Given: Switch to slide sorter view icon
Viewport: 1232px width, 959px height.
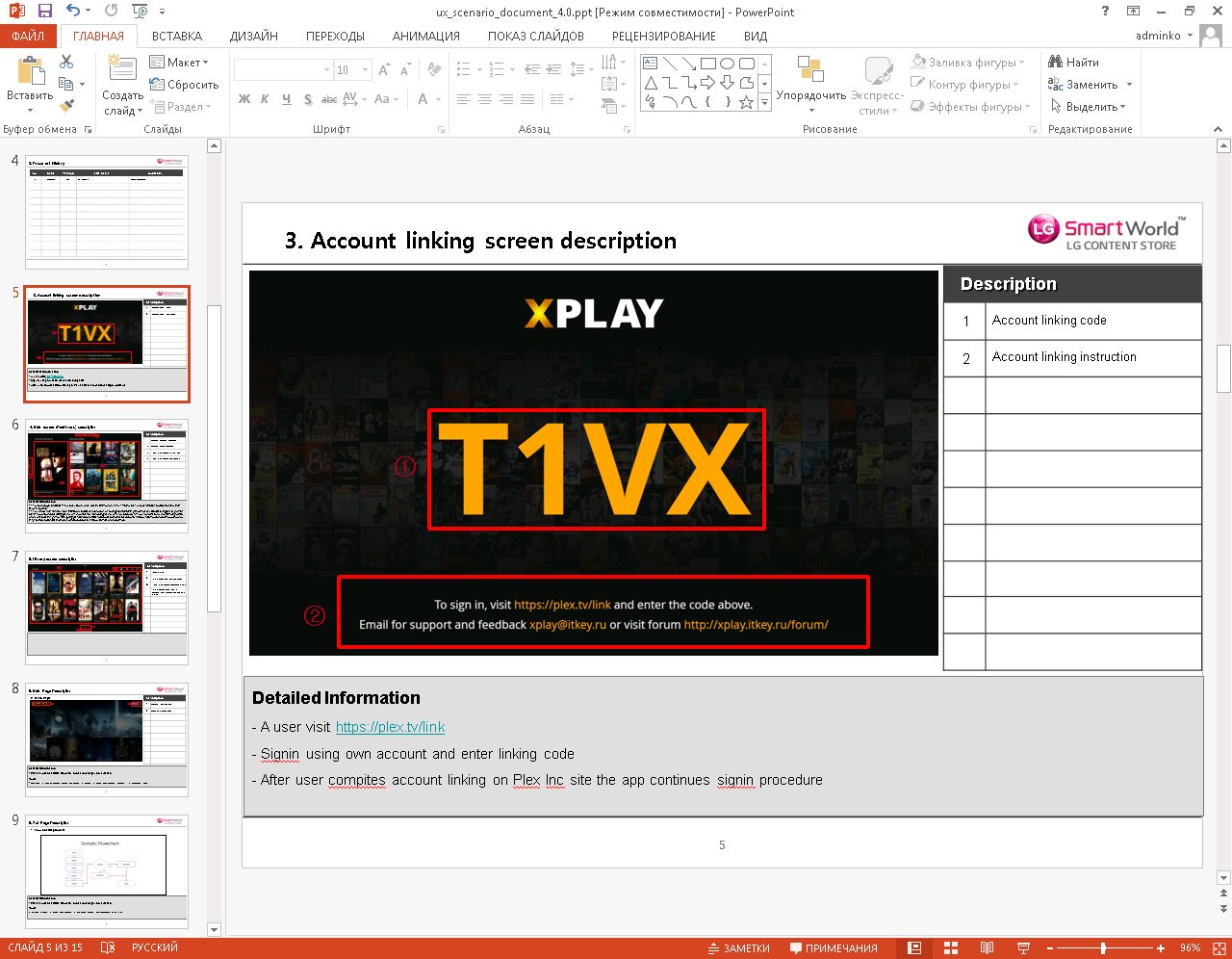Looking at the screenshot, I should 950,948.
